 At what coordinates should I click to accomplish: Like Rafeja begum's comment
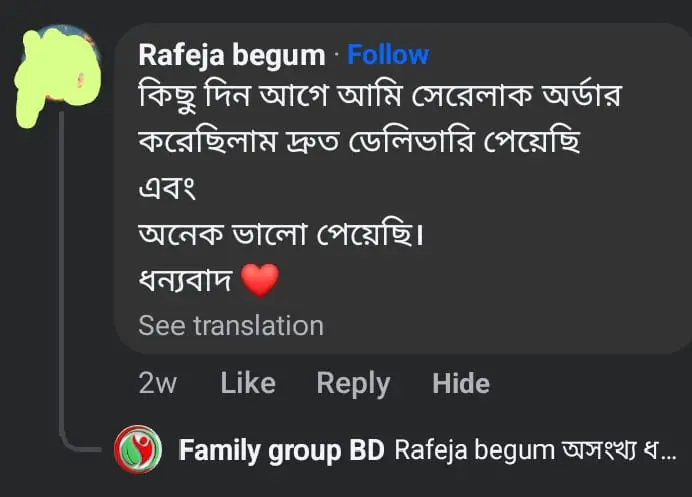[247, 383]
